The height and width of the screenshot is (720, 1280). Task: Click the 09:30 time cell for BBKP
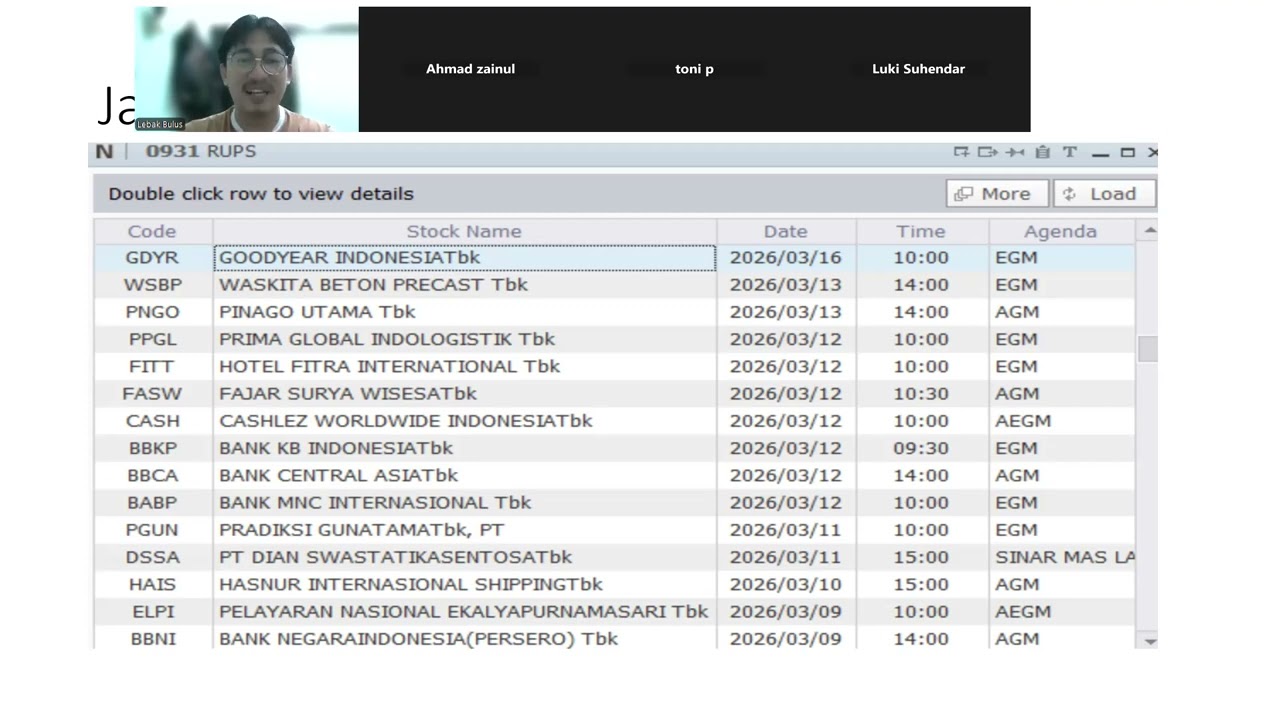[921, 448]
